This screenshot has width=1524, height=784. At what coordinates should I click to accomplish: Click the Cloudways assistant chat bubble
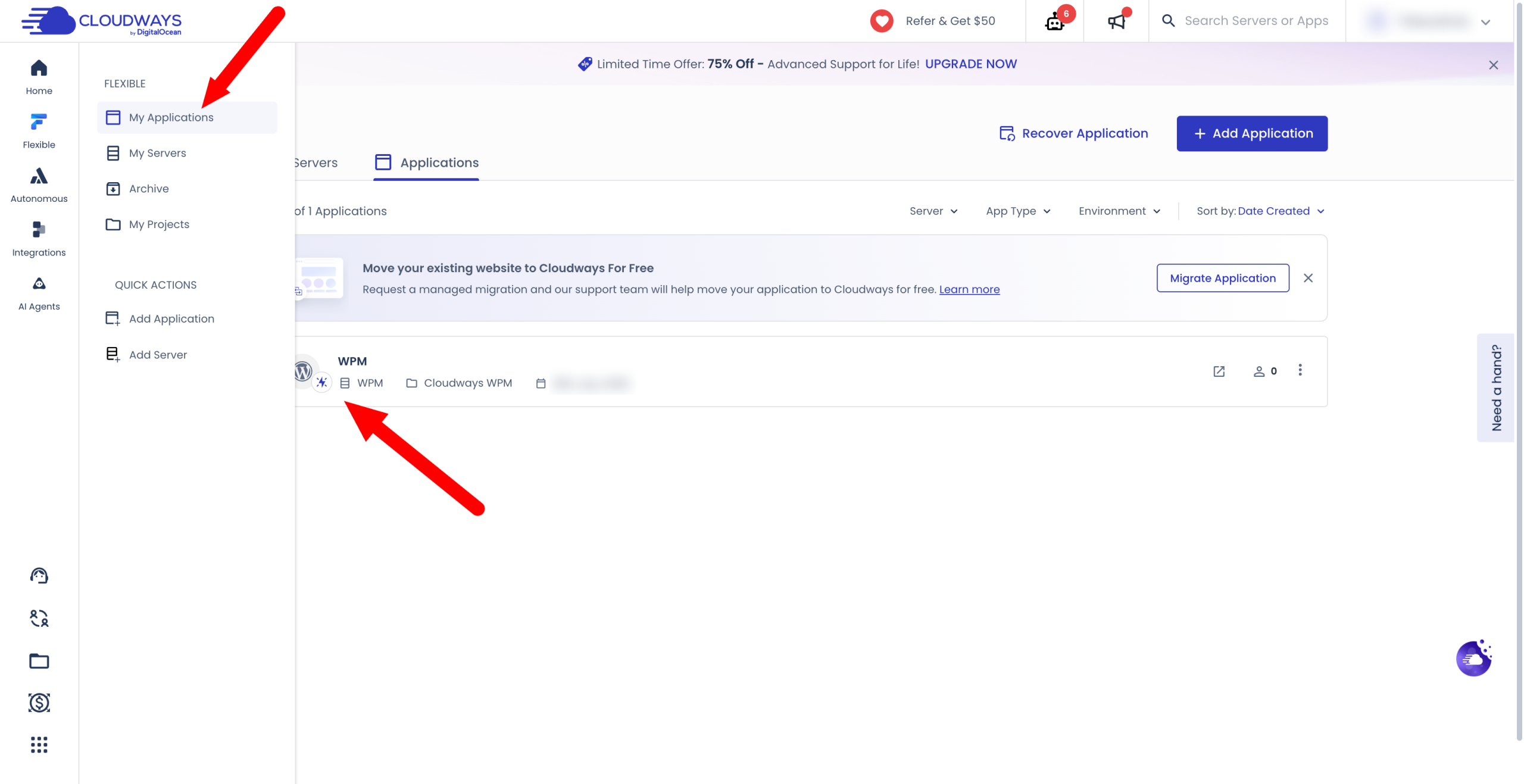[x=1474, y=658]
